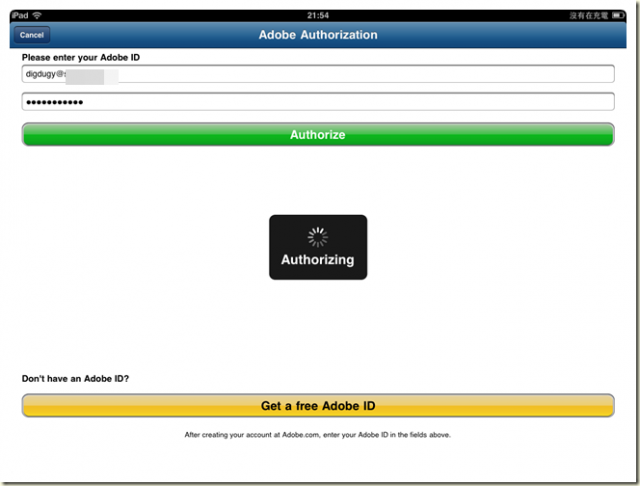Click the 21:54 clock text
Viewport: 640px width, 486px height.
pyautogui.click(x=318, y=16)
